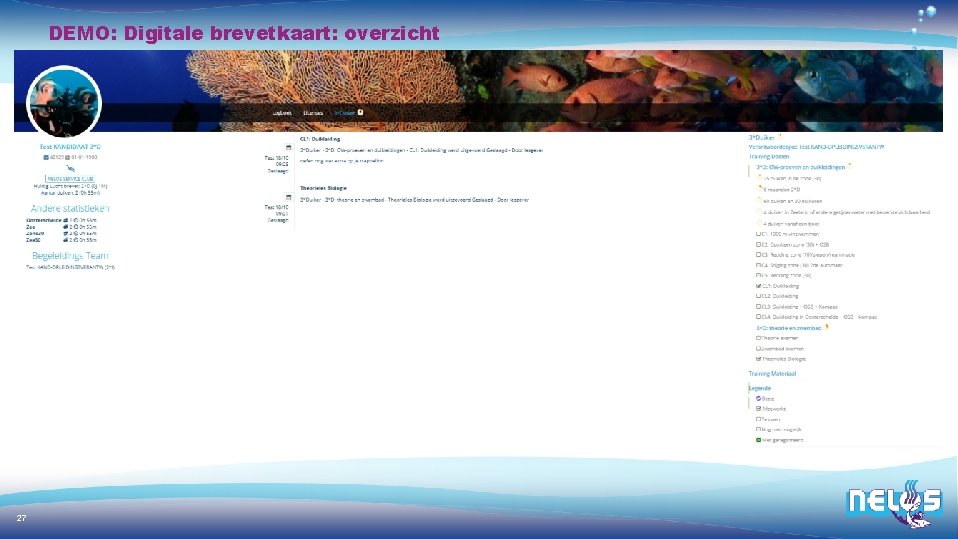Screen dimensions: 958x539
Task: Click the logbook icon in Zoetwater row
Action: coord(66,233)
